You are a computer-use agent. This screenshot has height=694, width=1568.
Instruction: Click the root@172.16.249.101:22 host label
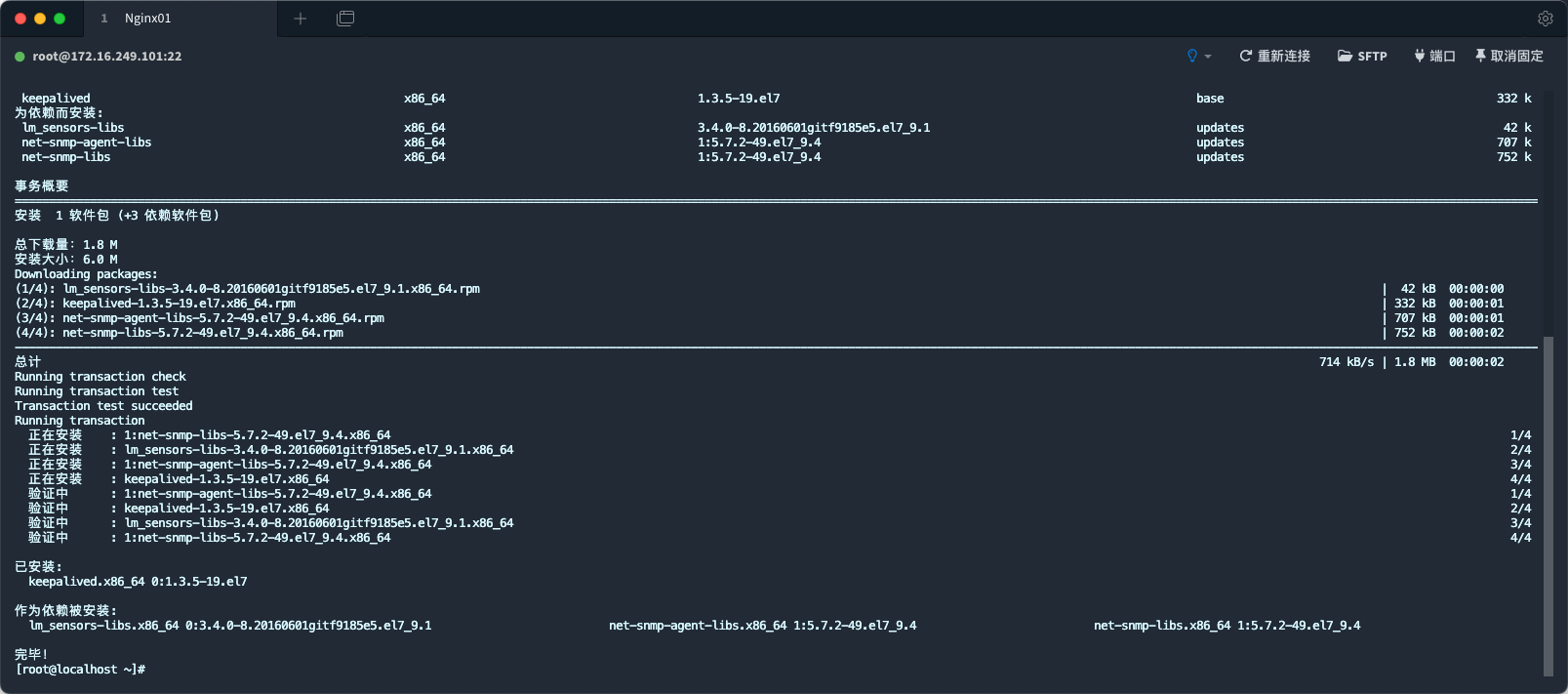[107, 57]
